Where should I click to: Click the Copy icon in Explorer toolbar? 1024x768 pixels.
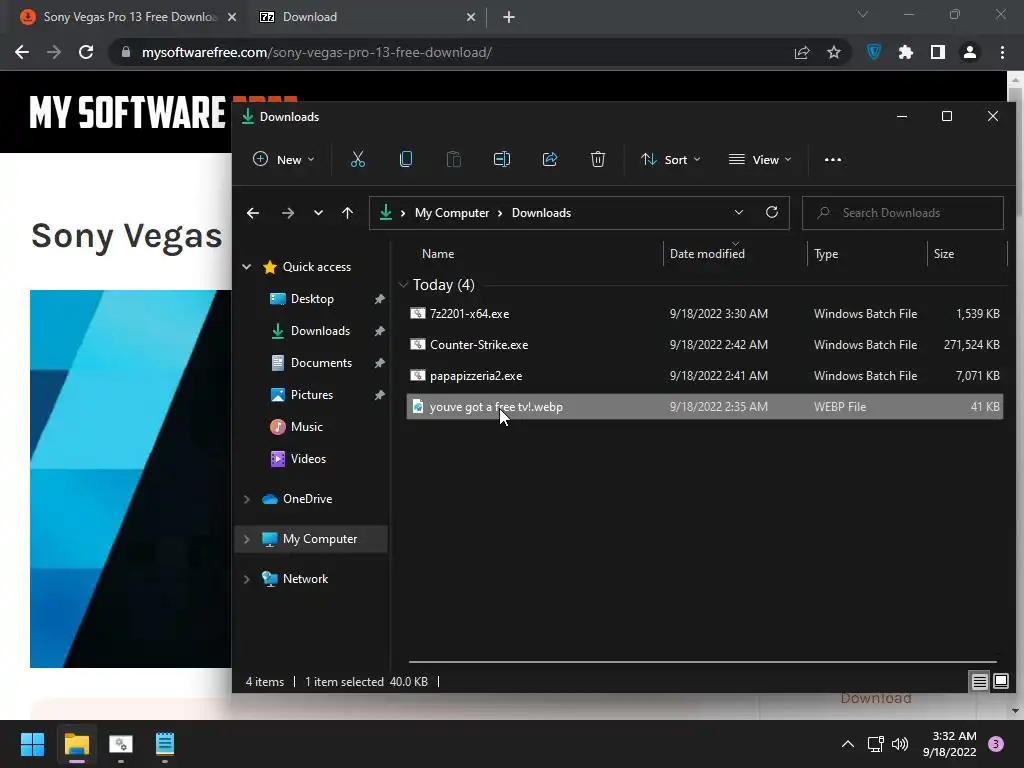pos(406,159)
